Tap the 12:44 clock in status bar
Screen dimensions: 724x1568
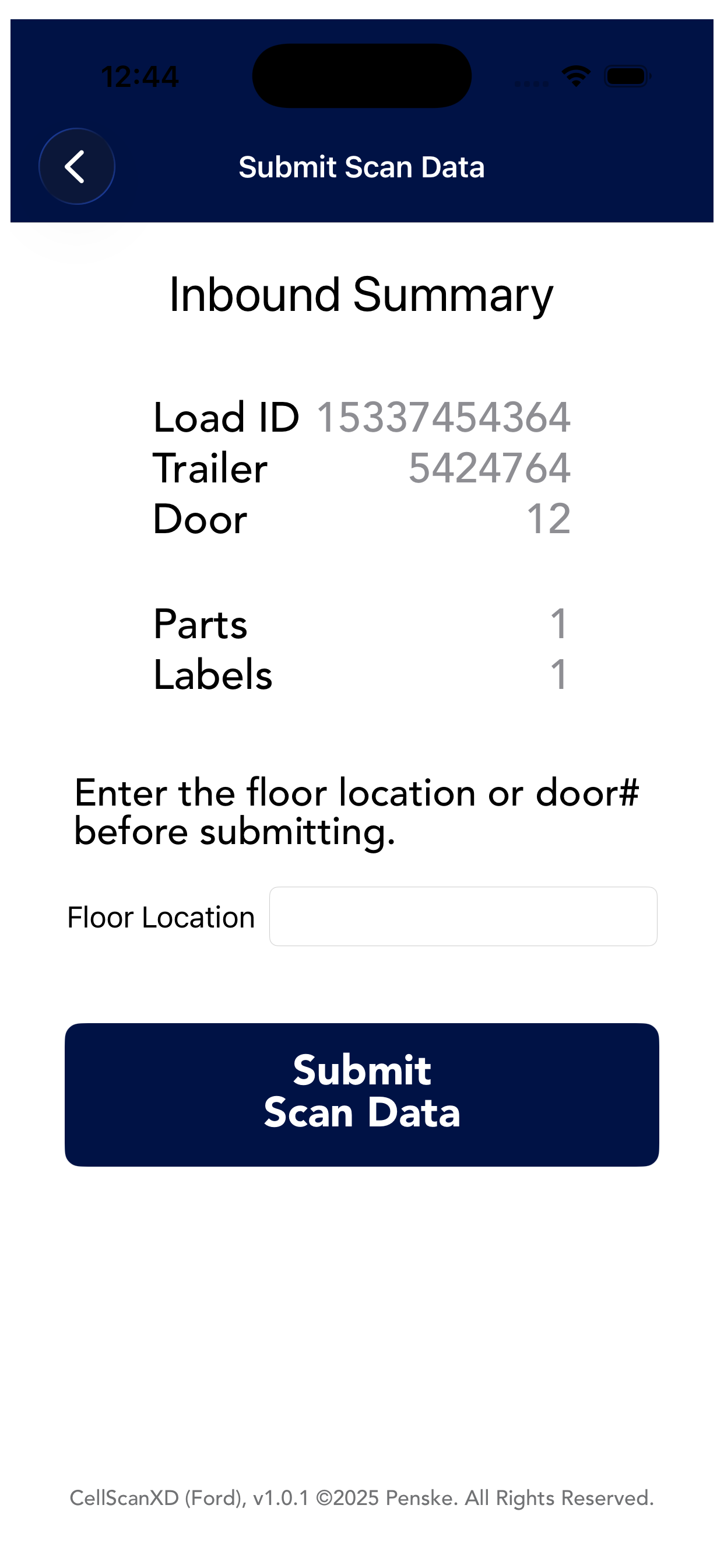tap(140, 76)
